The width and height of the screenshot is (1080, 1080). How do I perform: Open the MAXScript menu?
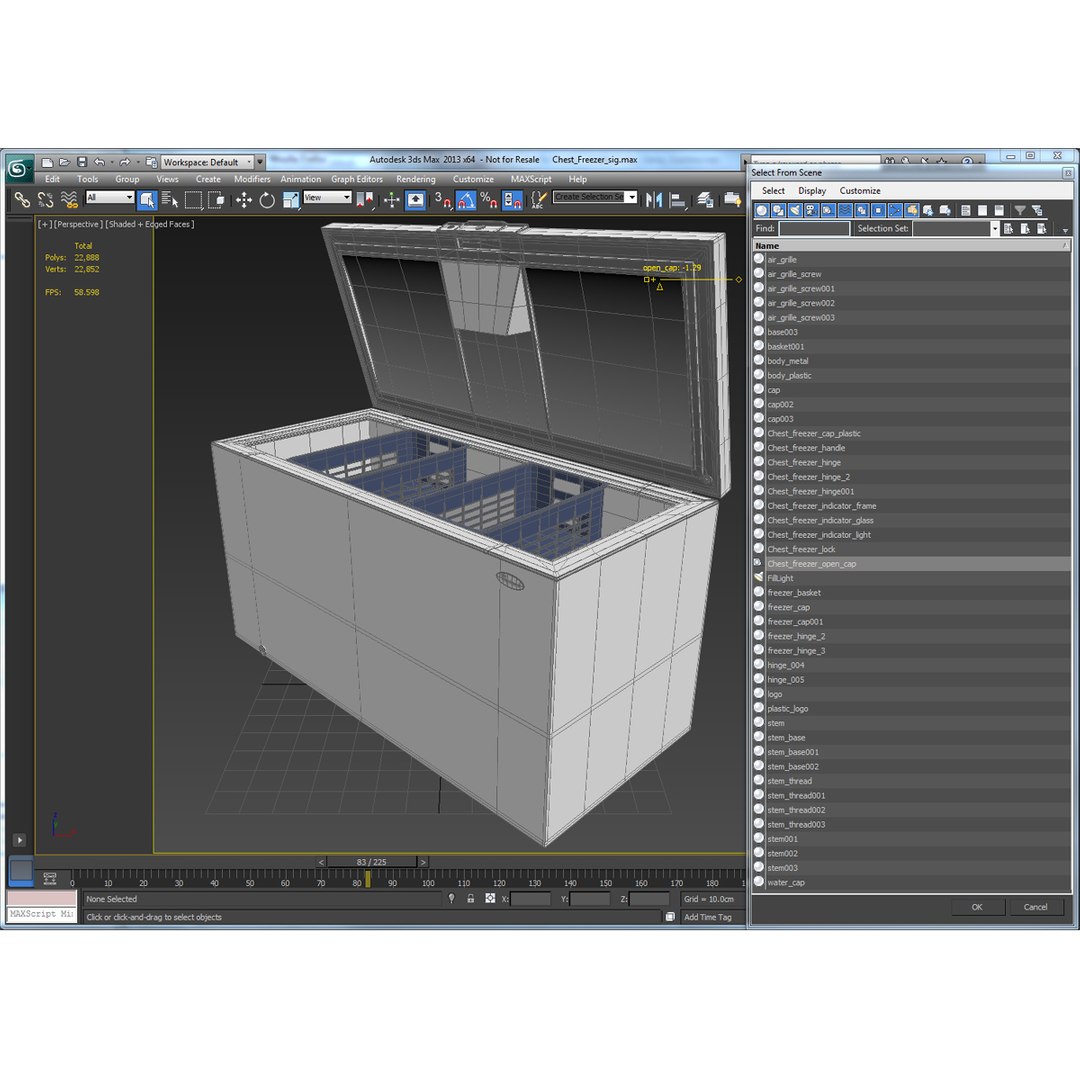point(531,179)
